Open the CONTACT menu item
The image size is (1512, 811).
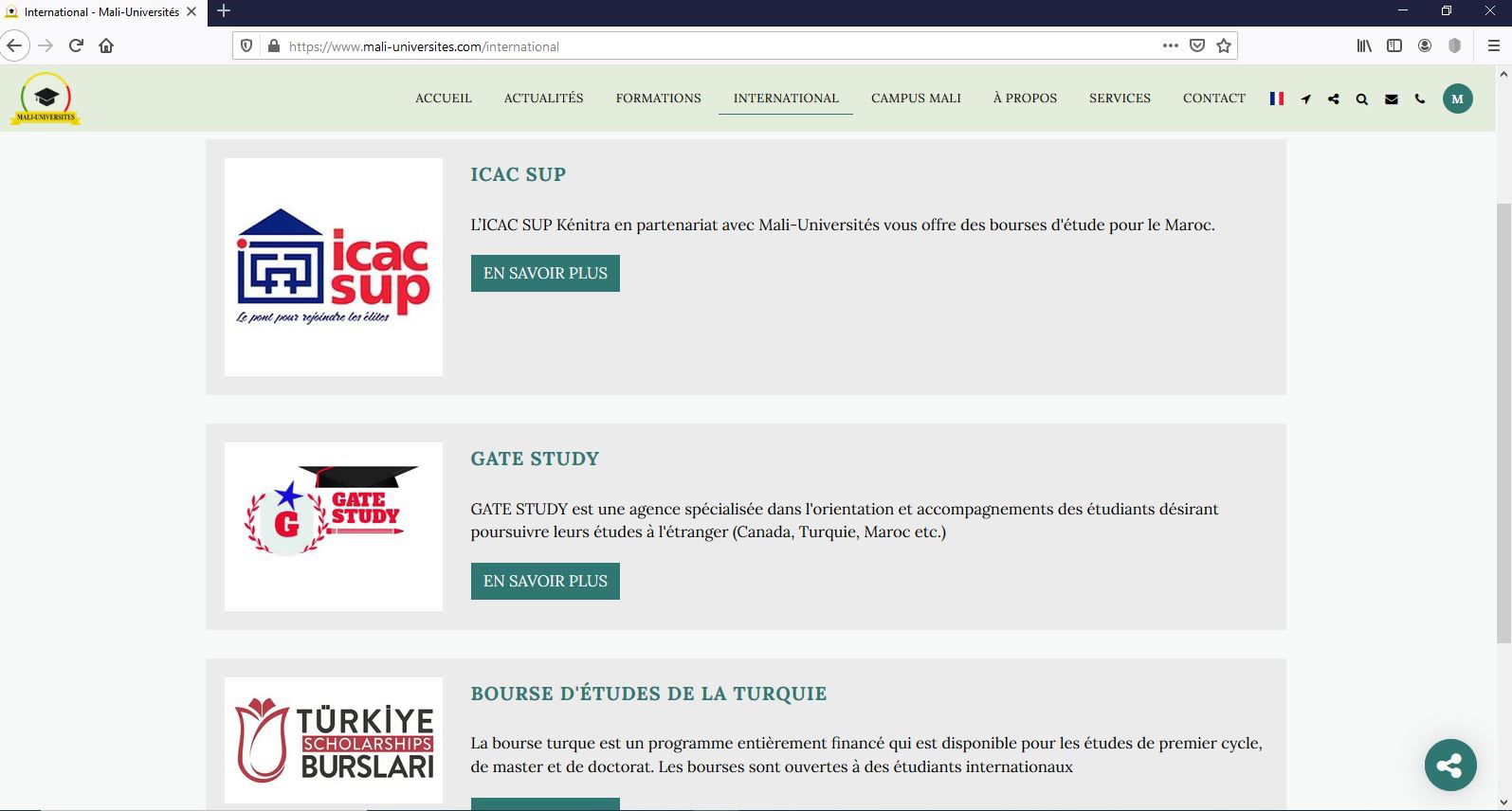point(1214,99)
